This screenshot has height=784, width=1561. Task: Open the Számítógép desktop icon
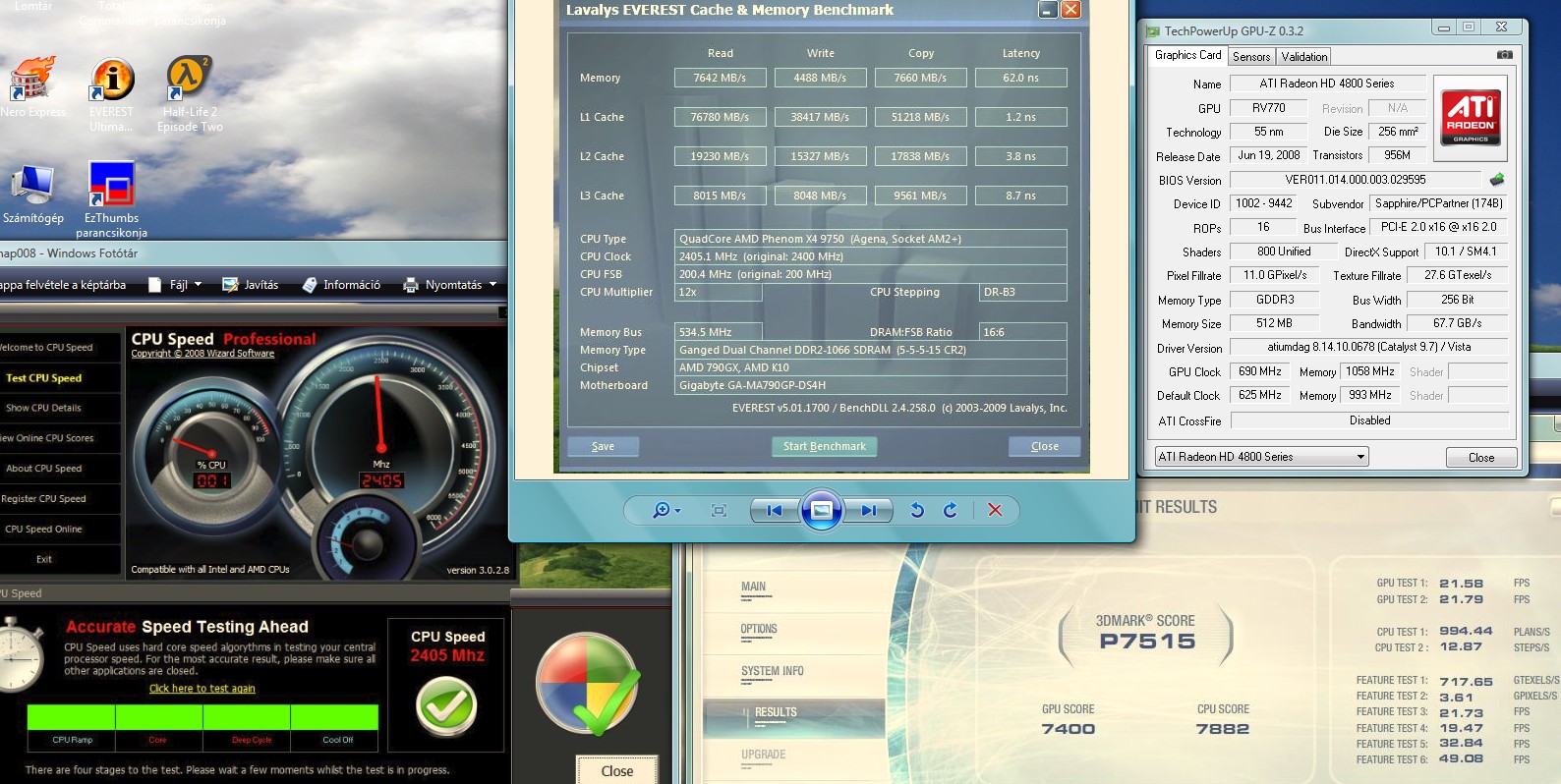pos(32,194)
